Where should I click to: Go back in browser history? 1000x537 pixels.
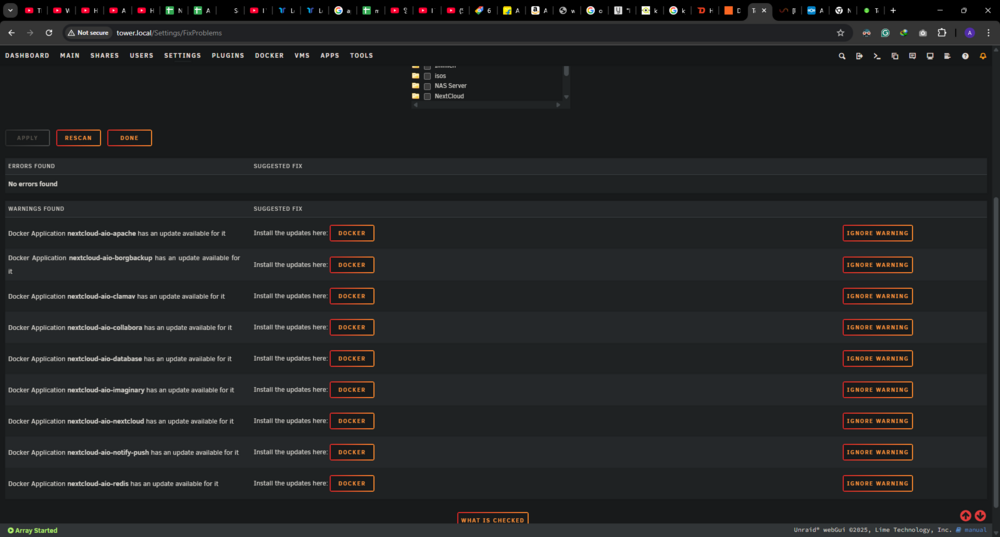click(x=11, y=33)
